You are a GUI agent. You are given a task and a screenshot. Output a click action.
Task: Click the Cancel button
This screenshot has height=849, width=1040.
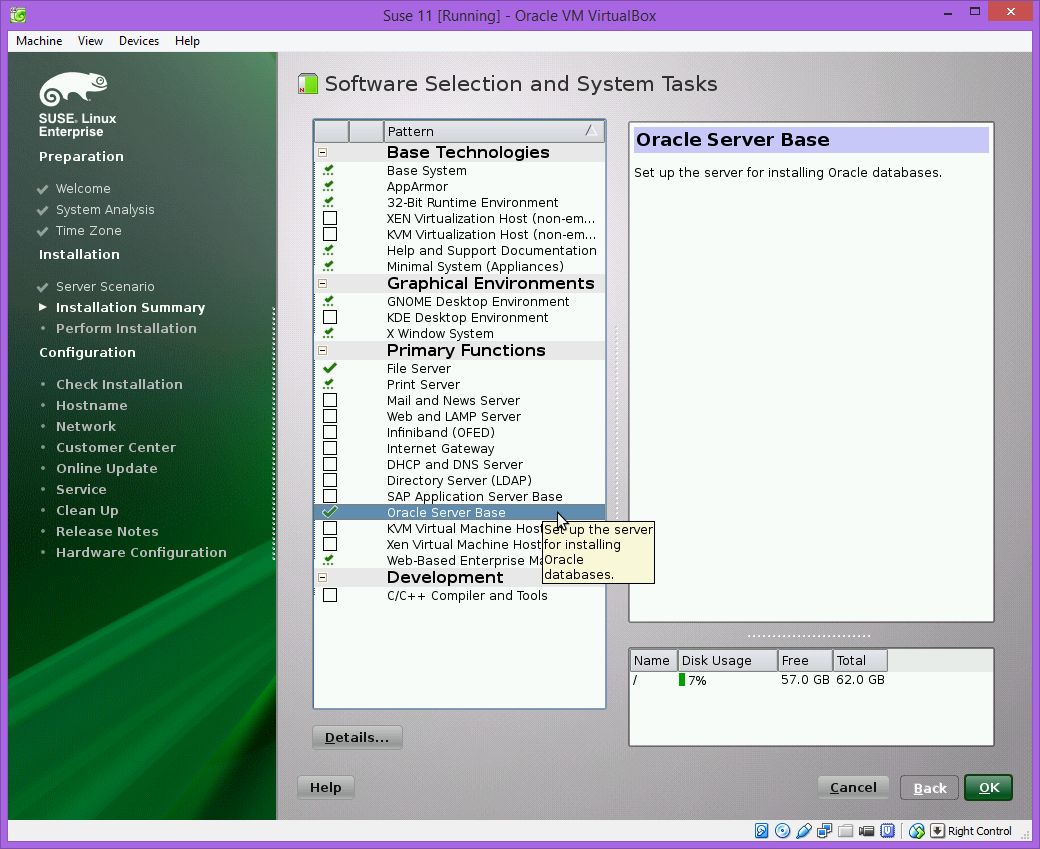click(853, 787)
